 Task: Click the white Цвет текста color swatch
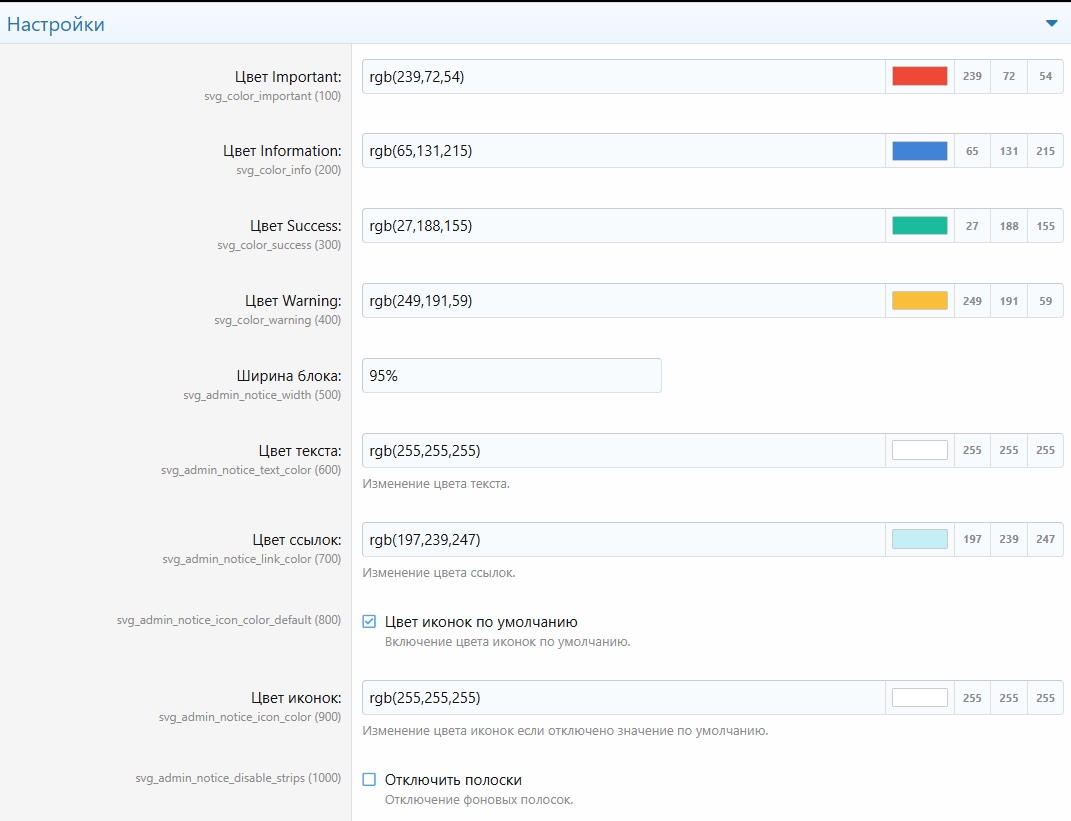(x=919, y=450)
